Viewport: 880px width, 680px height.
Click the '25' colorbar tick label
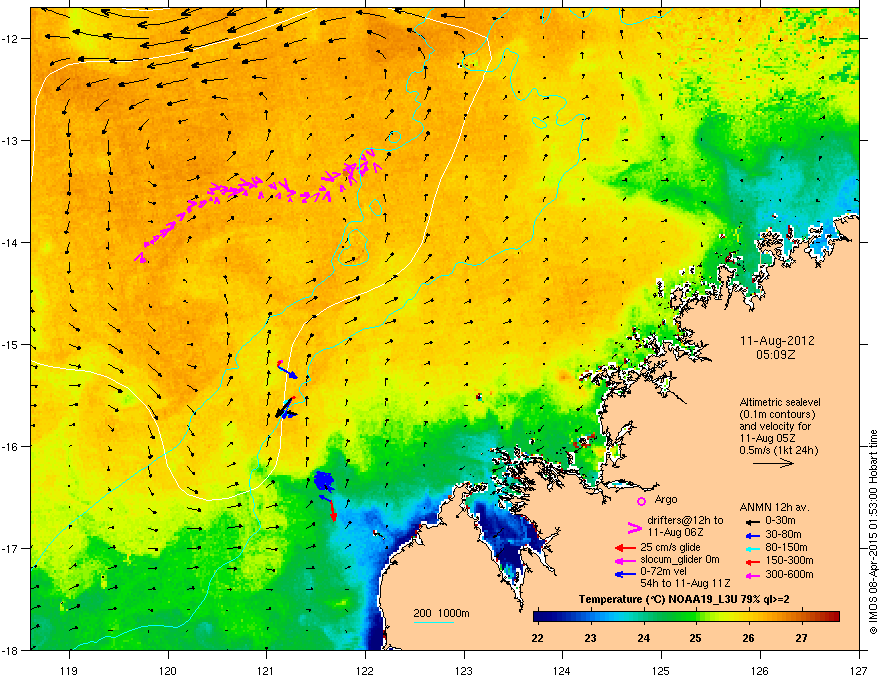[x=695, y=638]
